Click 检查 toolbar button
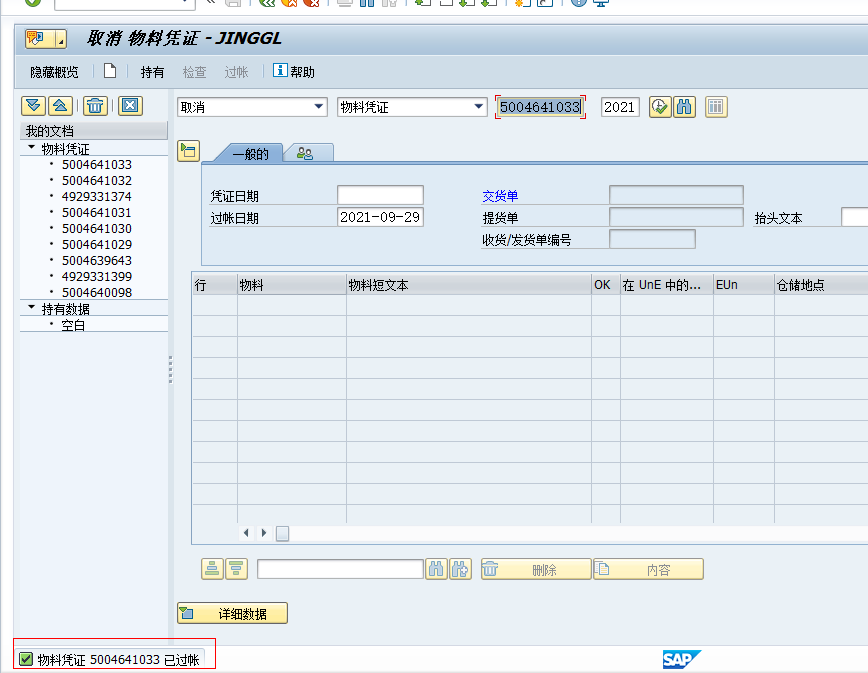This screenshot has height=673, width=868. pos(194,72)
